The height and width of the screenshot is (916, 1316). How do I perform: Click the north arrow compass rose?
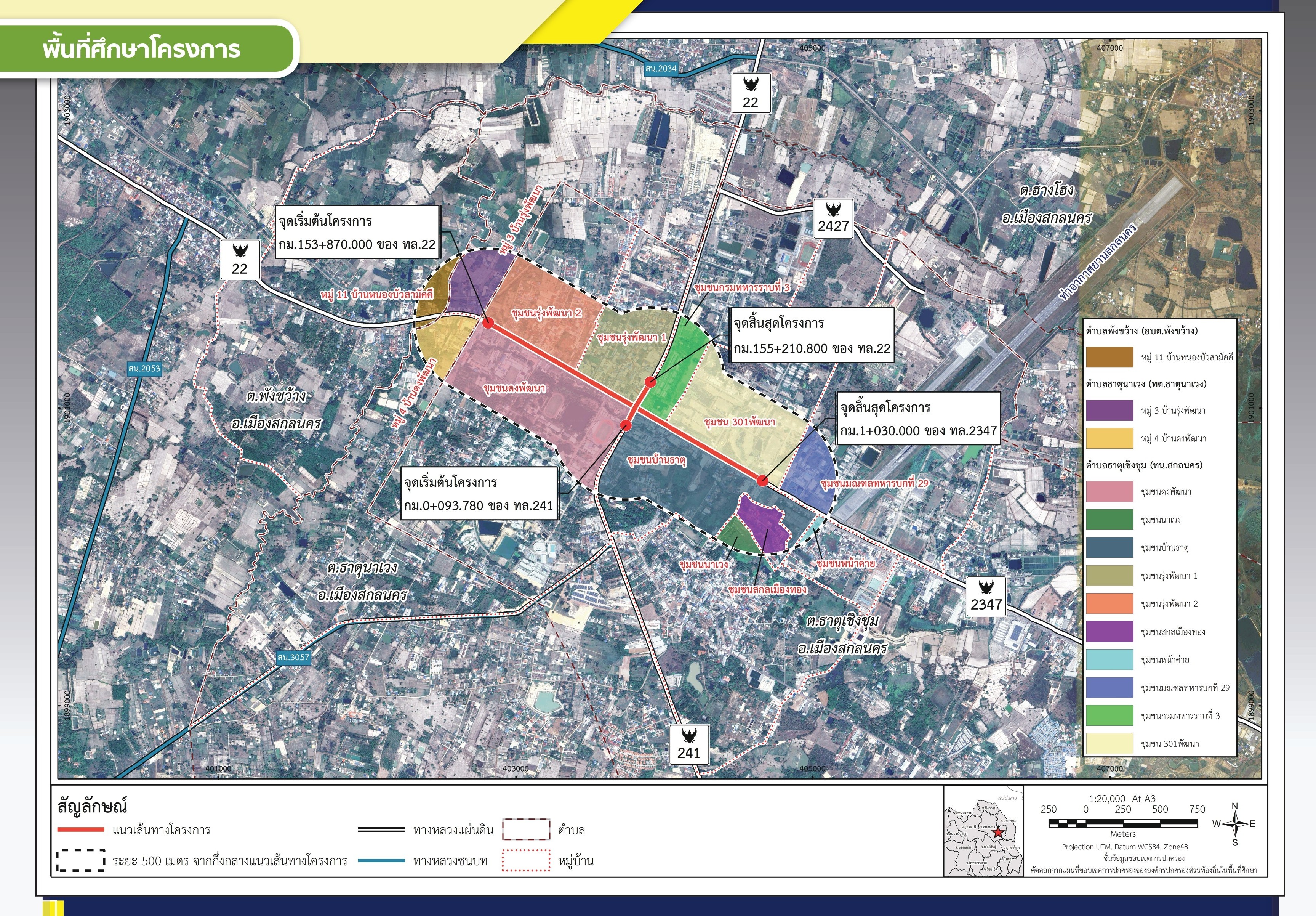[1234, 824]
